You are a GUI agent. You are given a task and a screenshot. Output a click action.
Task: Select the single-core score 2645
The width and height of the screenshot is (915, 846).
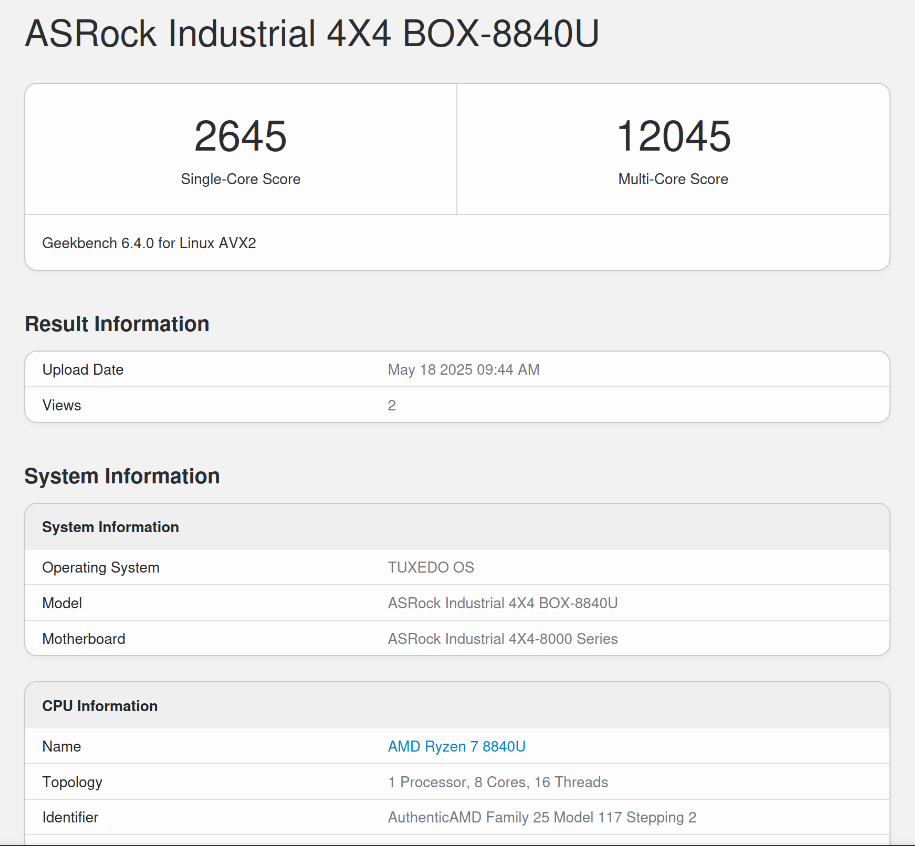(240, 136)
